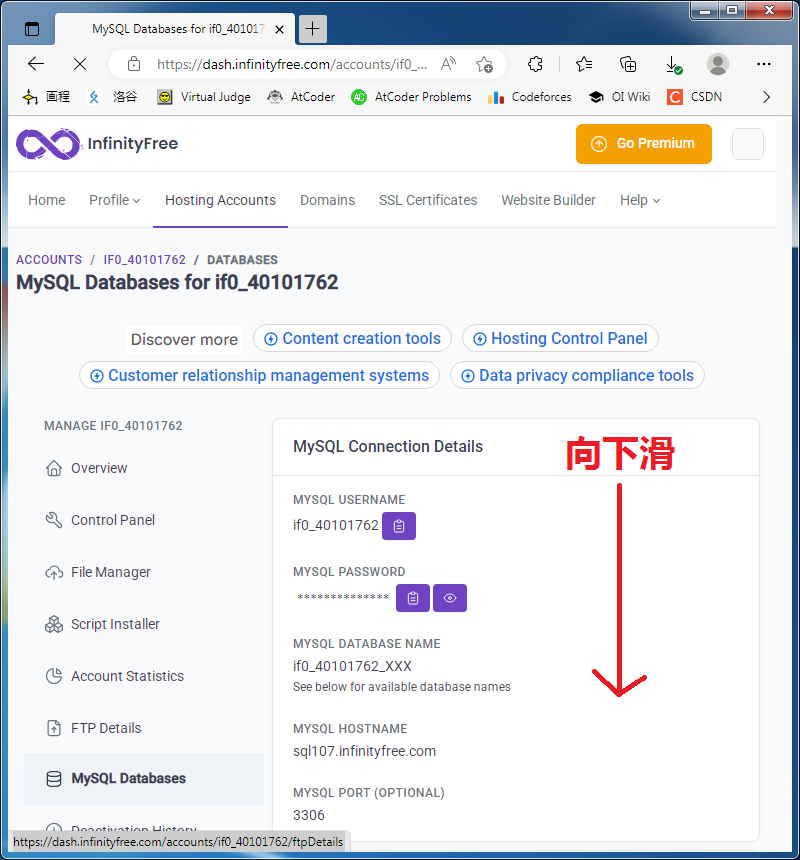Click the IF0_40101762 breadcrumb link

point(145,259)
